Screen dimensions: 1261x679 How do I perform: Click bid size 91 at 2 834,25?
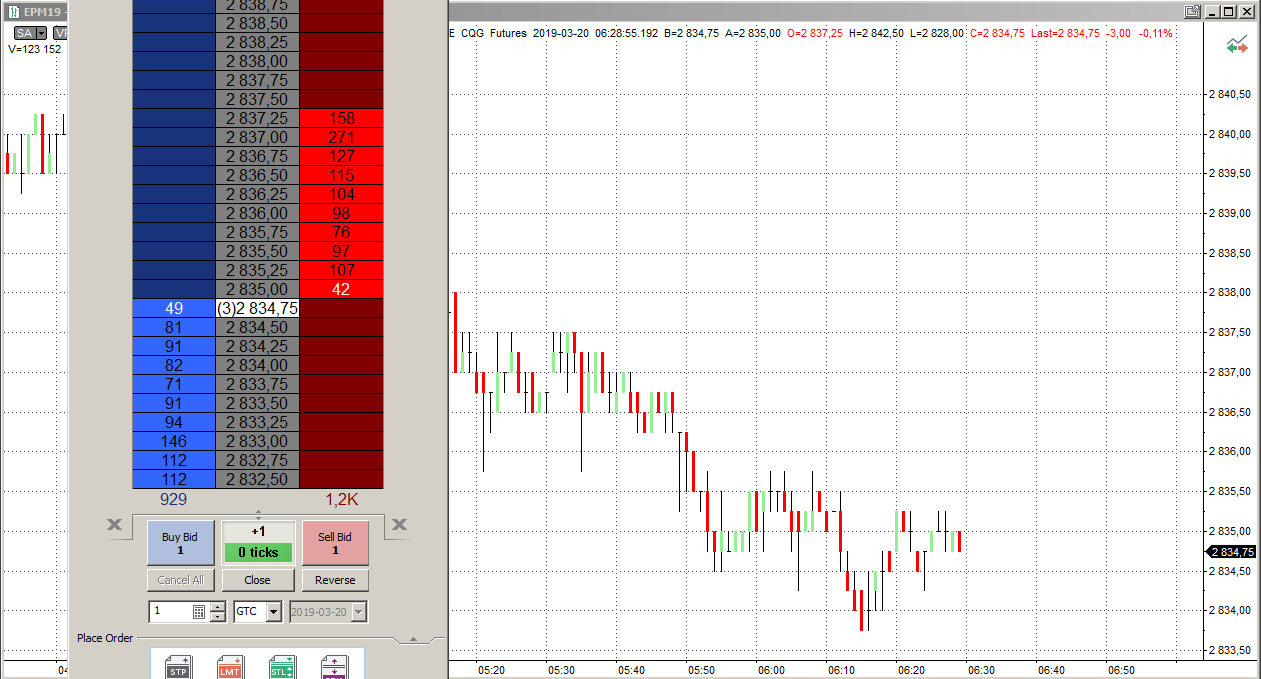[x=174, y=346]
